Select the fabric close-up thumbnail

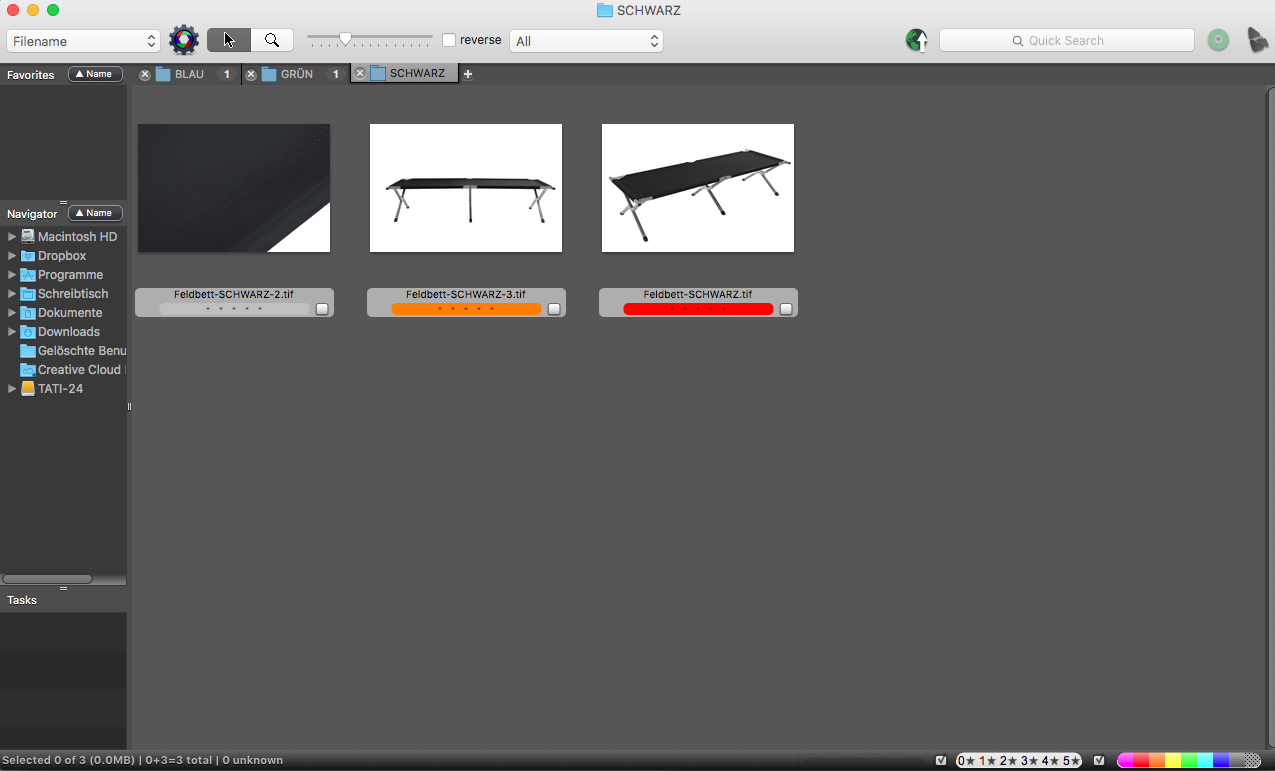click(234, 188)
